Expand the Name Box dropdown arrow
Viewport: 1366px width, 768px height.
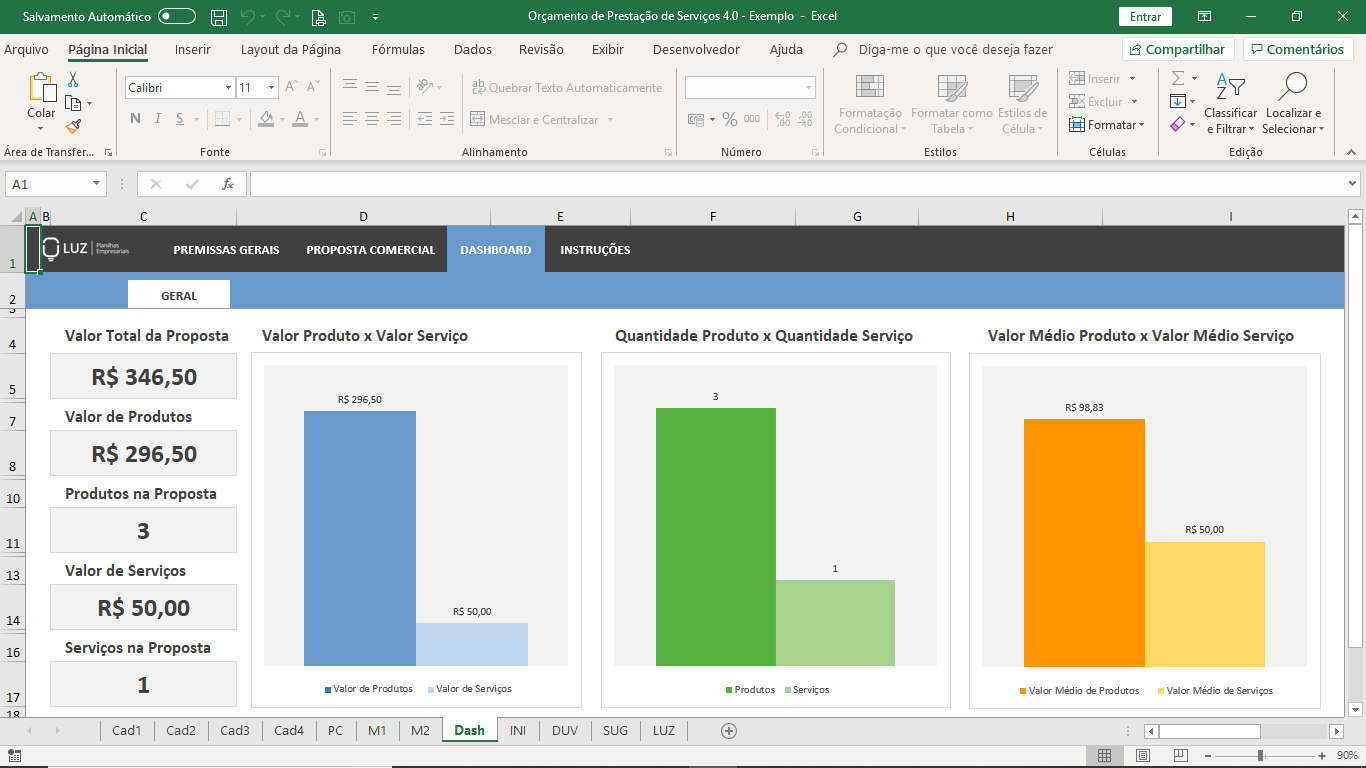[97, 184]
